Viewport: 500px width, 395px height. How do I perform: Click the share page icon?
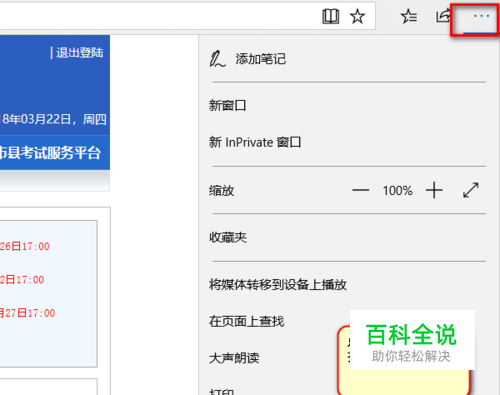(x=443, y=16)
